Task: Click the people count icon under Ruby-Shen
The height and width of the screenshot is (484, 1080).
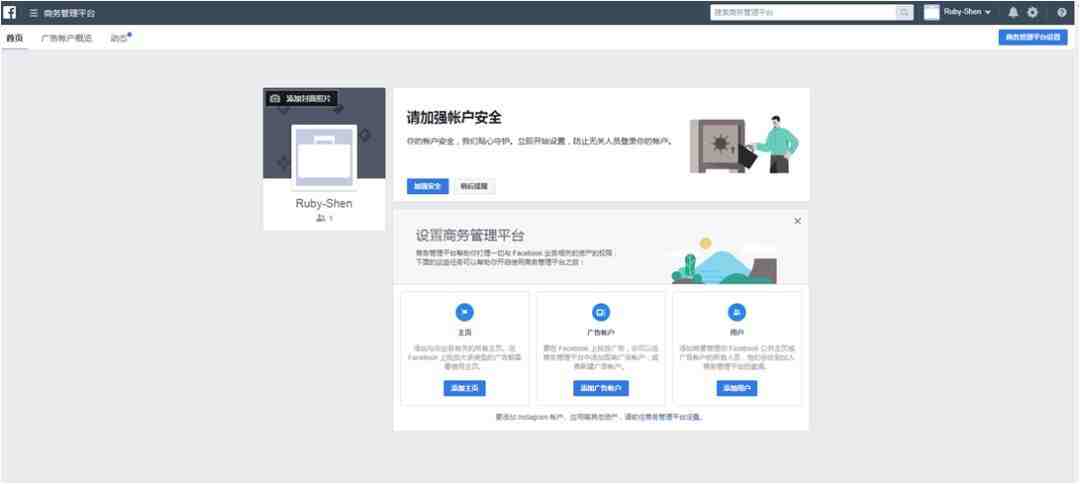Action: tap(320, 218)
